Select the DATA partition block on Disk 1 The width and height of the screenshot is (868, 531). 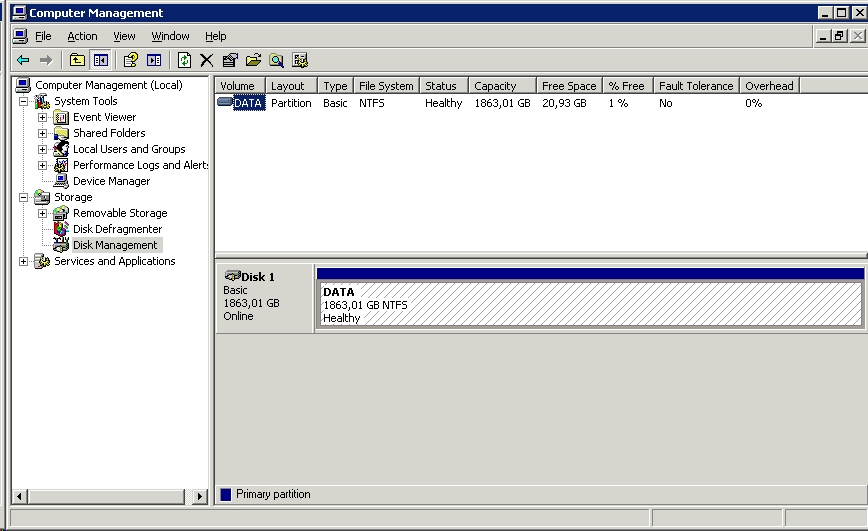[590, 304]
